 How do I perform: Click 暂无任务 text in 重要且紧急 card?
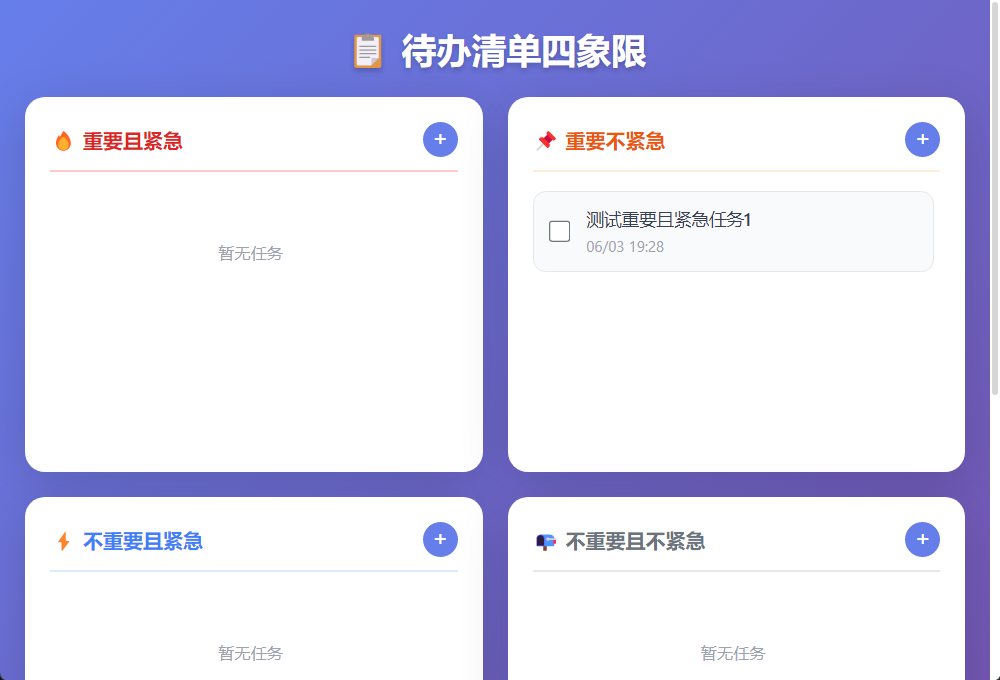point(250,253)
